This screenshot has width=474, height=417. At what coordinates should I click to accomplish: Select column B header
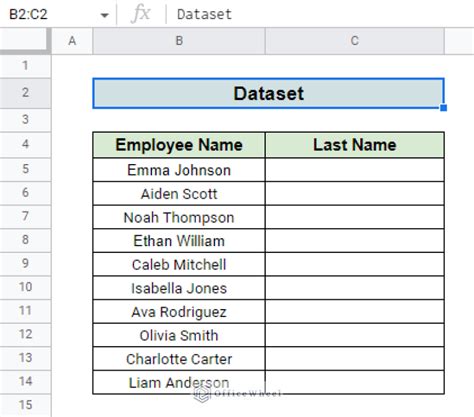coord(179,41)
